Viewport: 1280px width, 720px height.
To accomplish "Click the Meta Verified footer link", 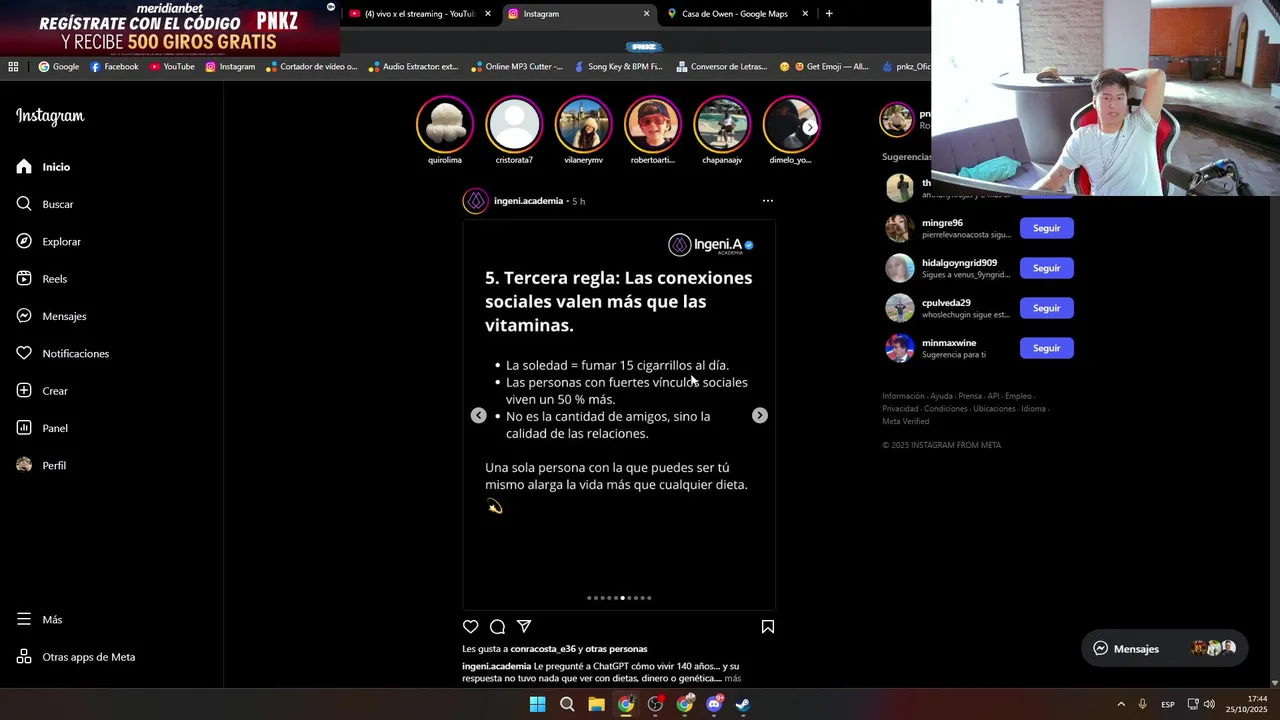I will tap(905, 421).
